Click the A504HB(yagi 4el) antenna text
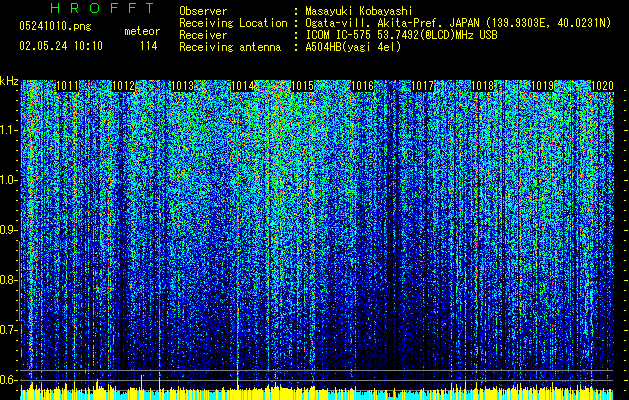The width and height of the screenshot is (629, 400). pyautogui.click(x=353, y=47)
